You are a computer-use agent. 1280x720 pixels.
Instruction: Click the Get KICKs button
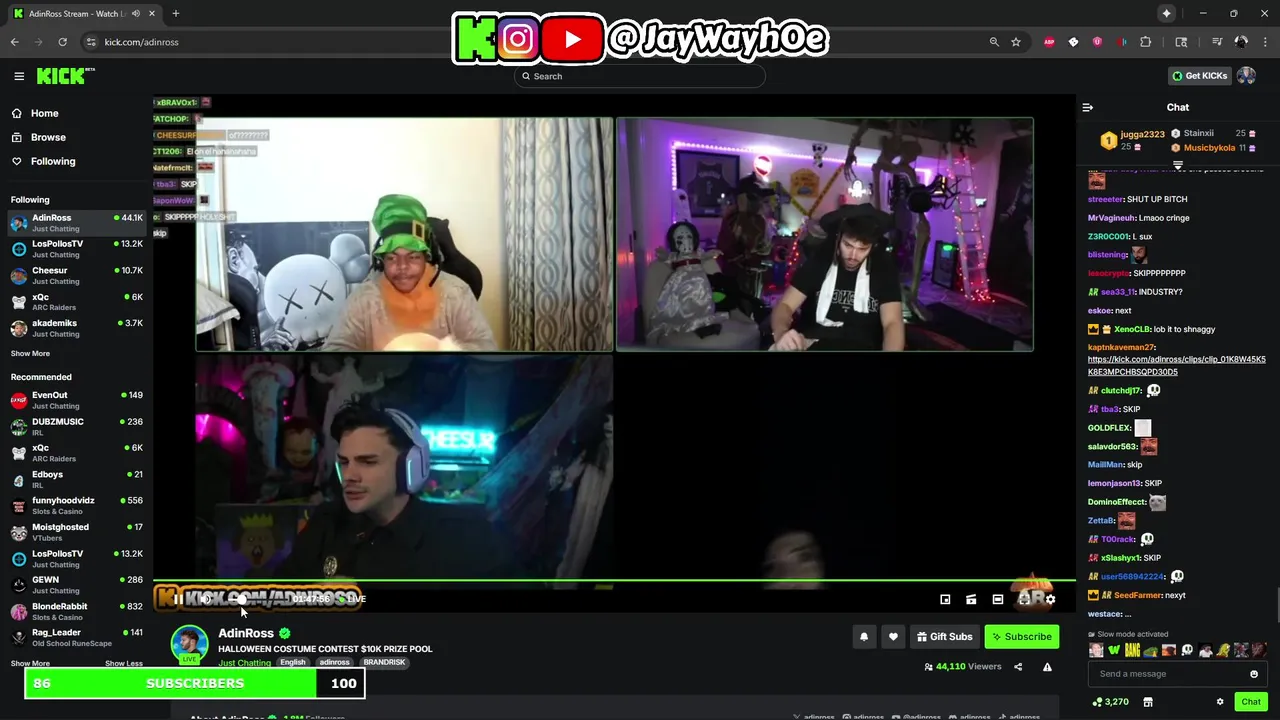(1199, 76)
